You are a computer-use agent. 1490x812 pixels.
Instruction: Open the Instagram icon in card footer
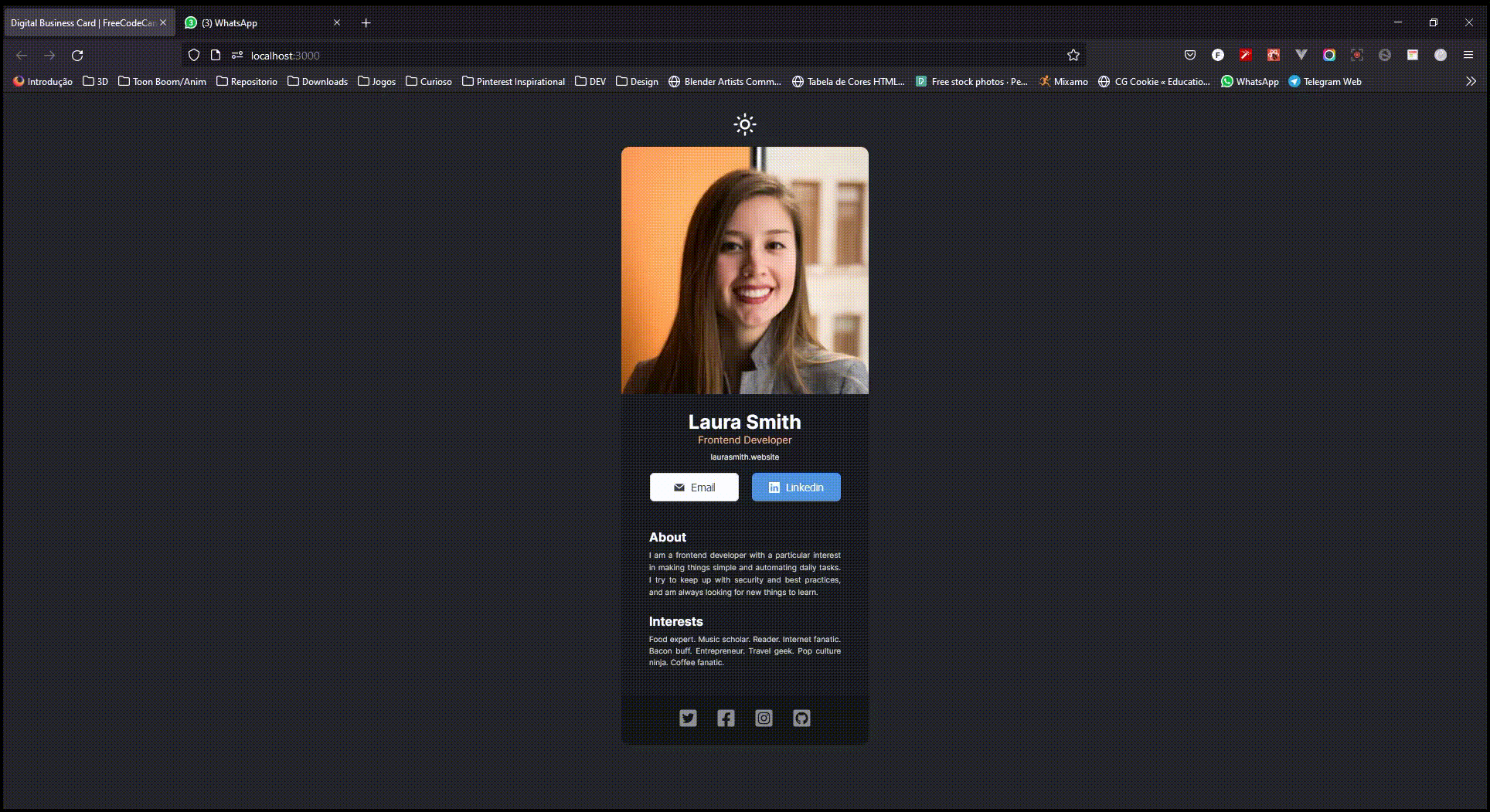764,719
